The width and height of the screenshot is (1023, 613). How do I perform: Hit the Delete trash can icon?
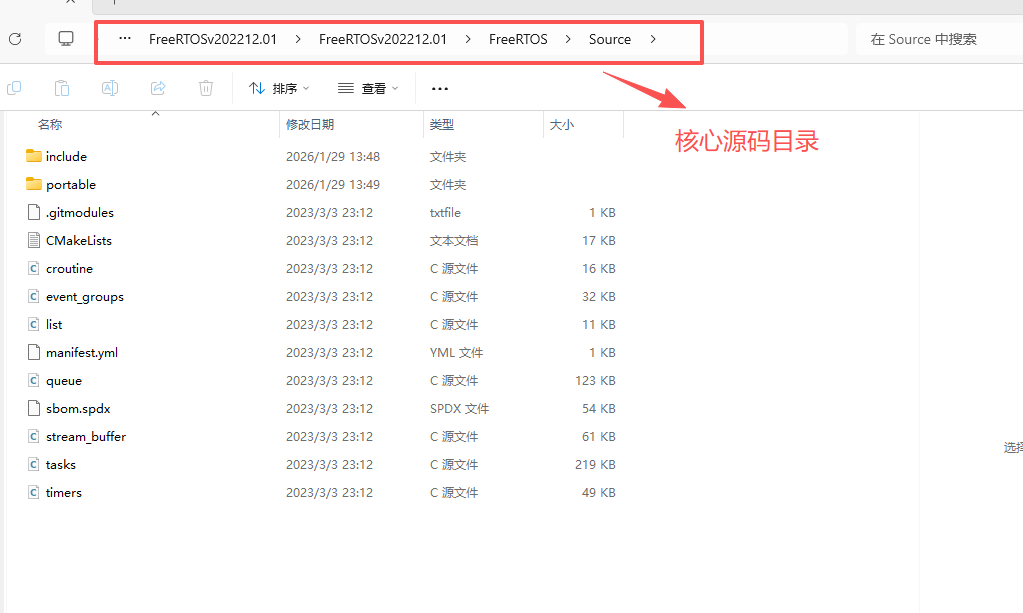[206, 88]
